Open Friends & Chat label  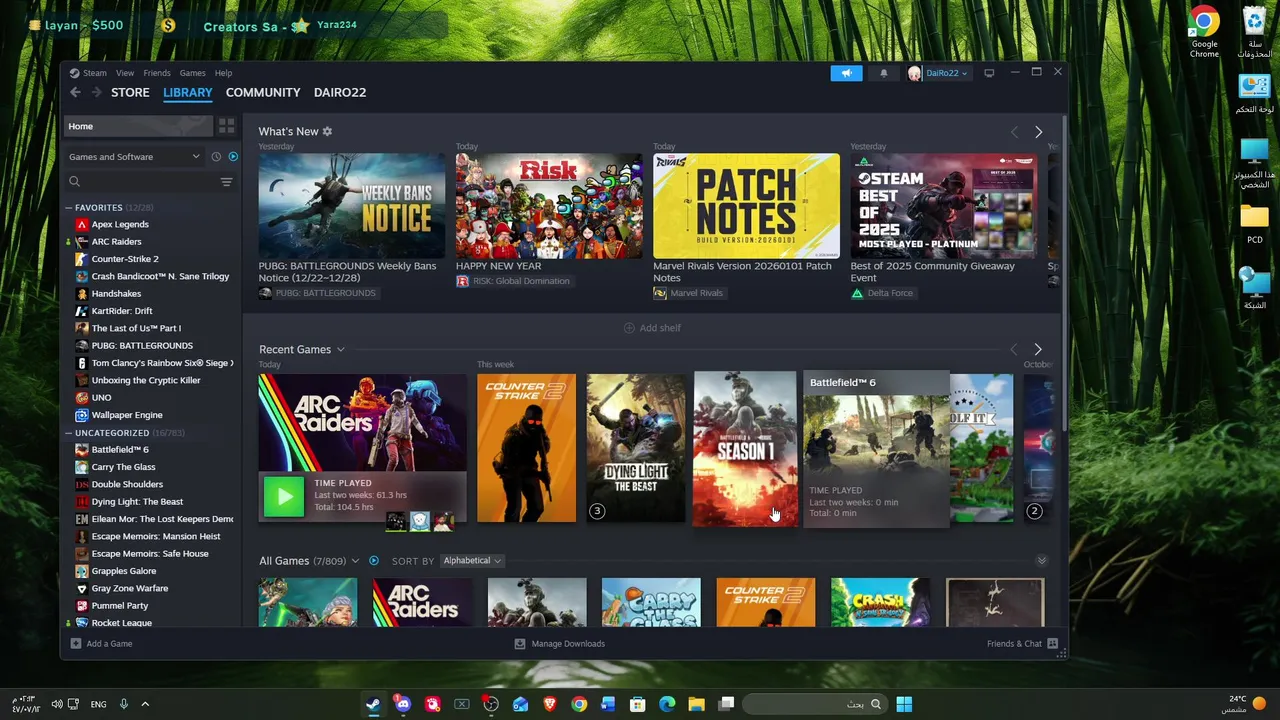click(x=1014, y=644)
